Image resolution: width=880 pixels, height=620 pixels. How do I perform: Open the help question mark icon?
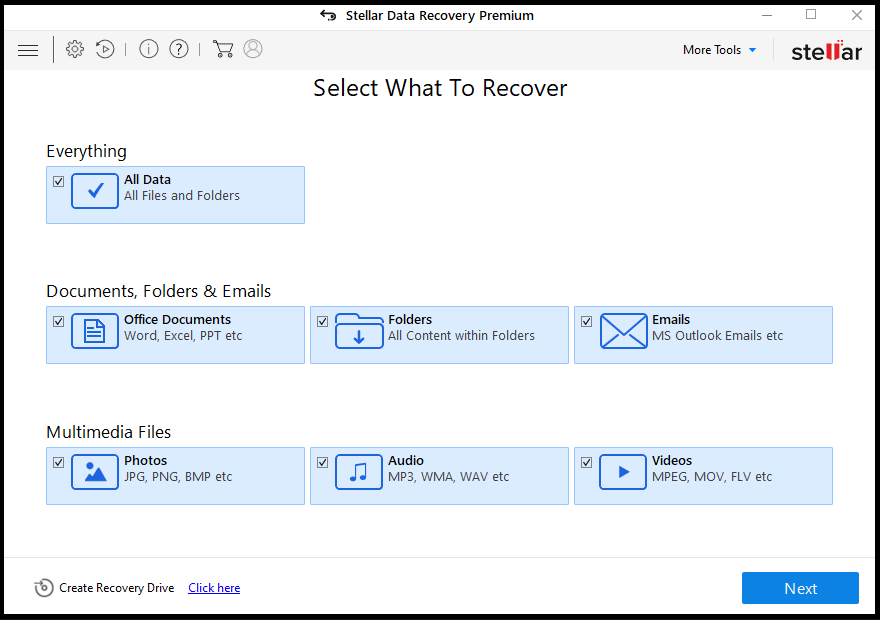179,49
